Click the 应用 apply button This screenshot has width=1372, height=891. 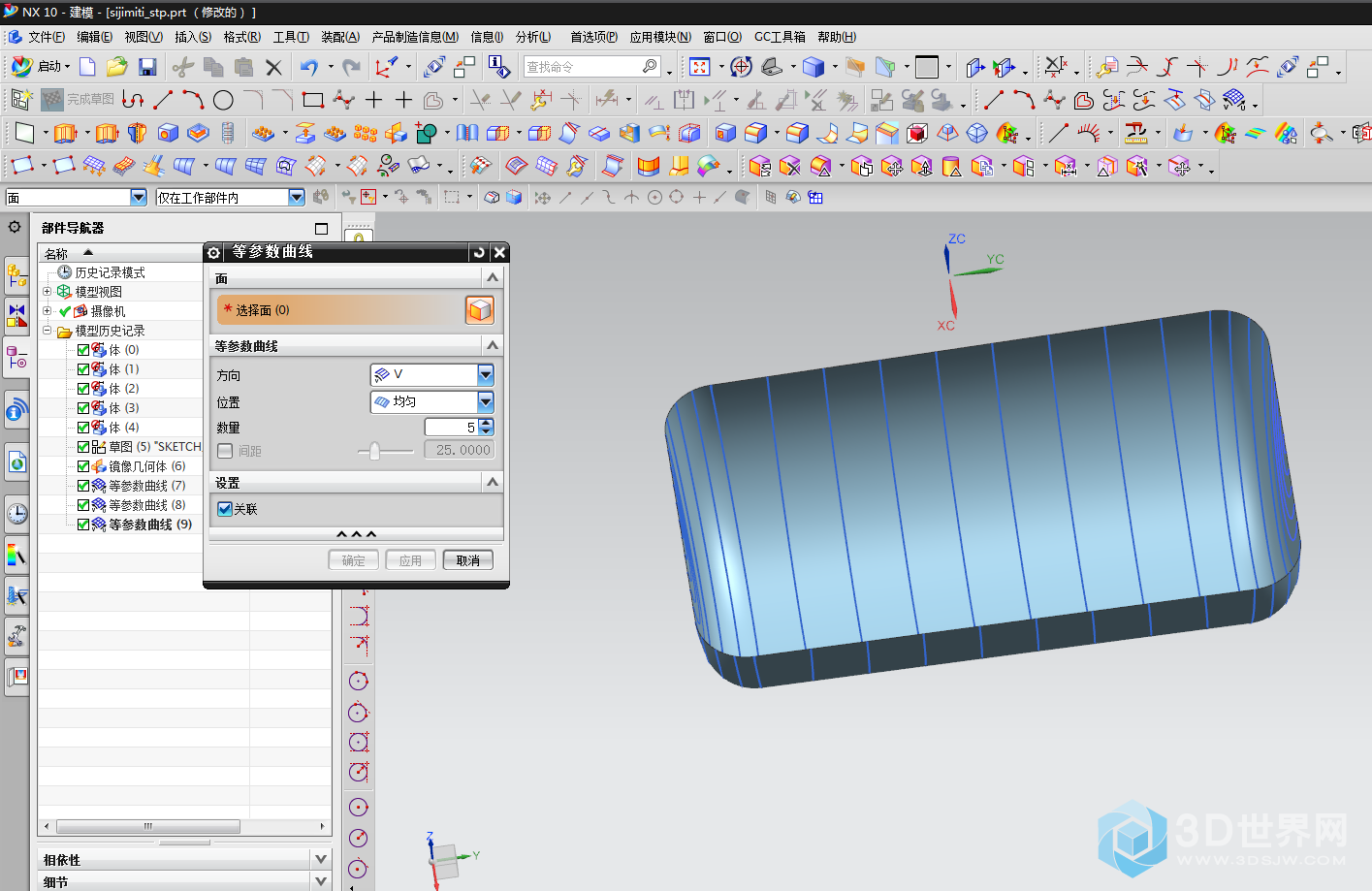point(411,560)
